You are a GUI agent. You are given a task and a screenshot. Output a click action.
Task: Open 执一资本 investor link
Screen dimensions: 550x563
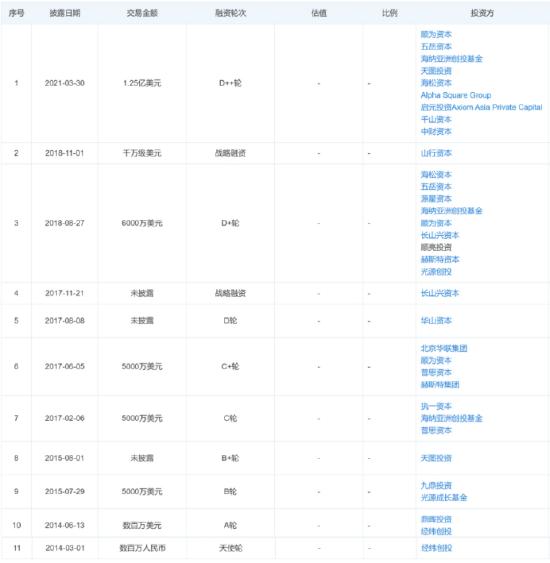436,406
